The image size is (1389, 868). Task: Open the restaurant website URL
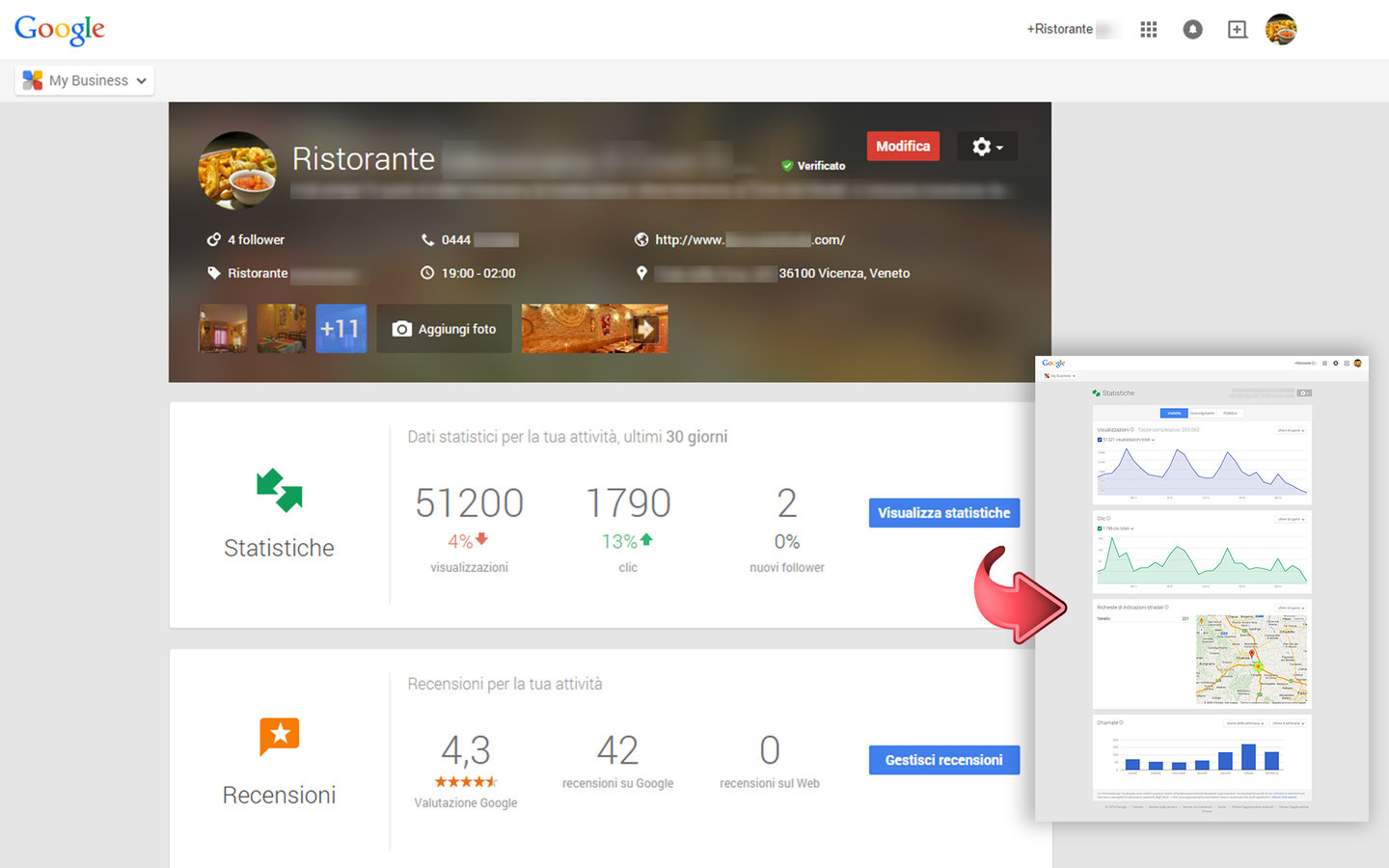pos(749,239)
